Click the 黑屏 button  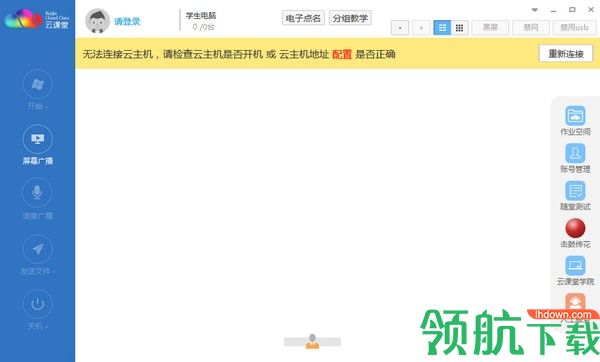tap(490, 28)
